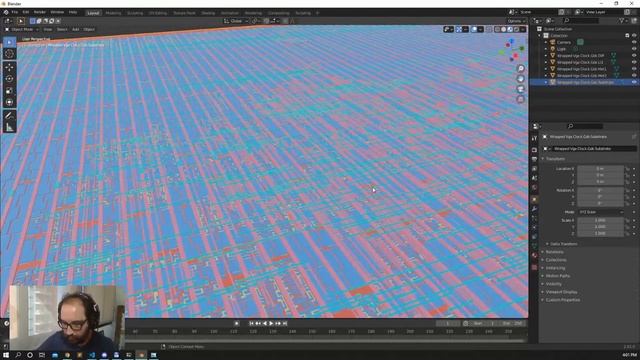The width and height of the screenshot is (640, 360).
Task: Open the viewport Add menu
Action: [76, 29]
